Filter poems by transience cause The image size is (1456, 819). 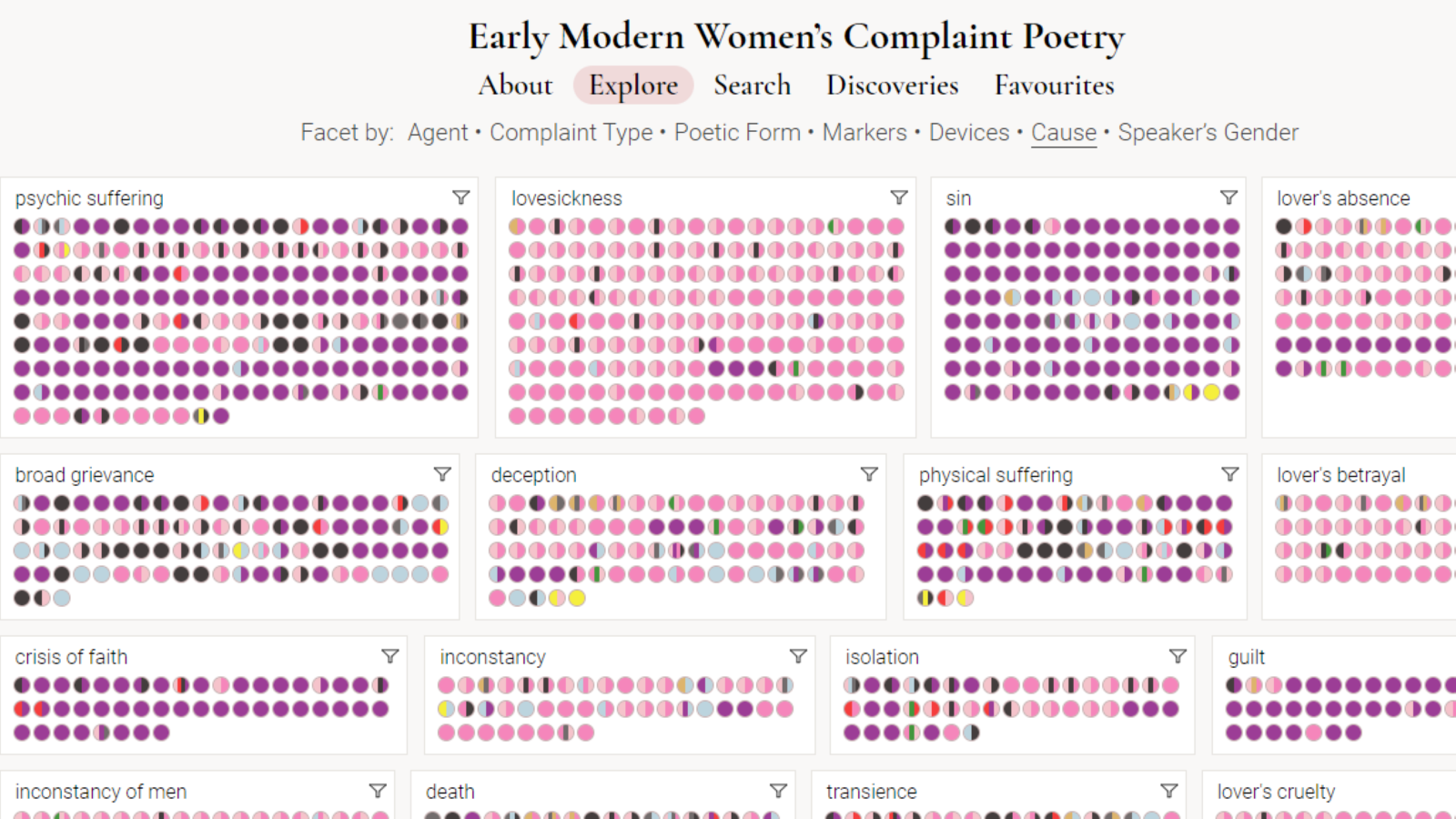click(x=1169, y=791)
